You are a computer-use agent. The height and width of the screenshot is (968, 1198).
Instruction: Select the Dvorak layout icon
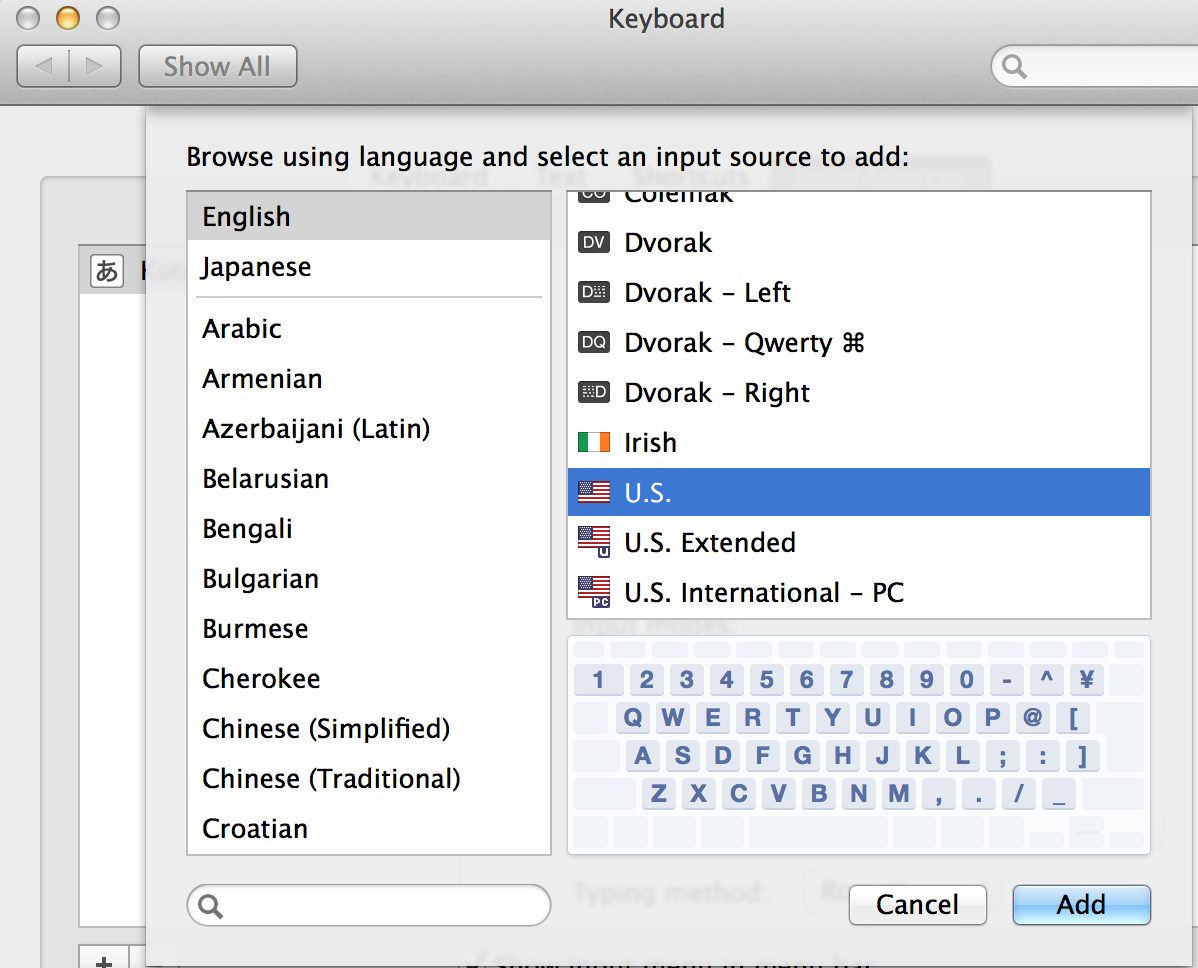[x=592, y=242]
